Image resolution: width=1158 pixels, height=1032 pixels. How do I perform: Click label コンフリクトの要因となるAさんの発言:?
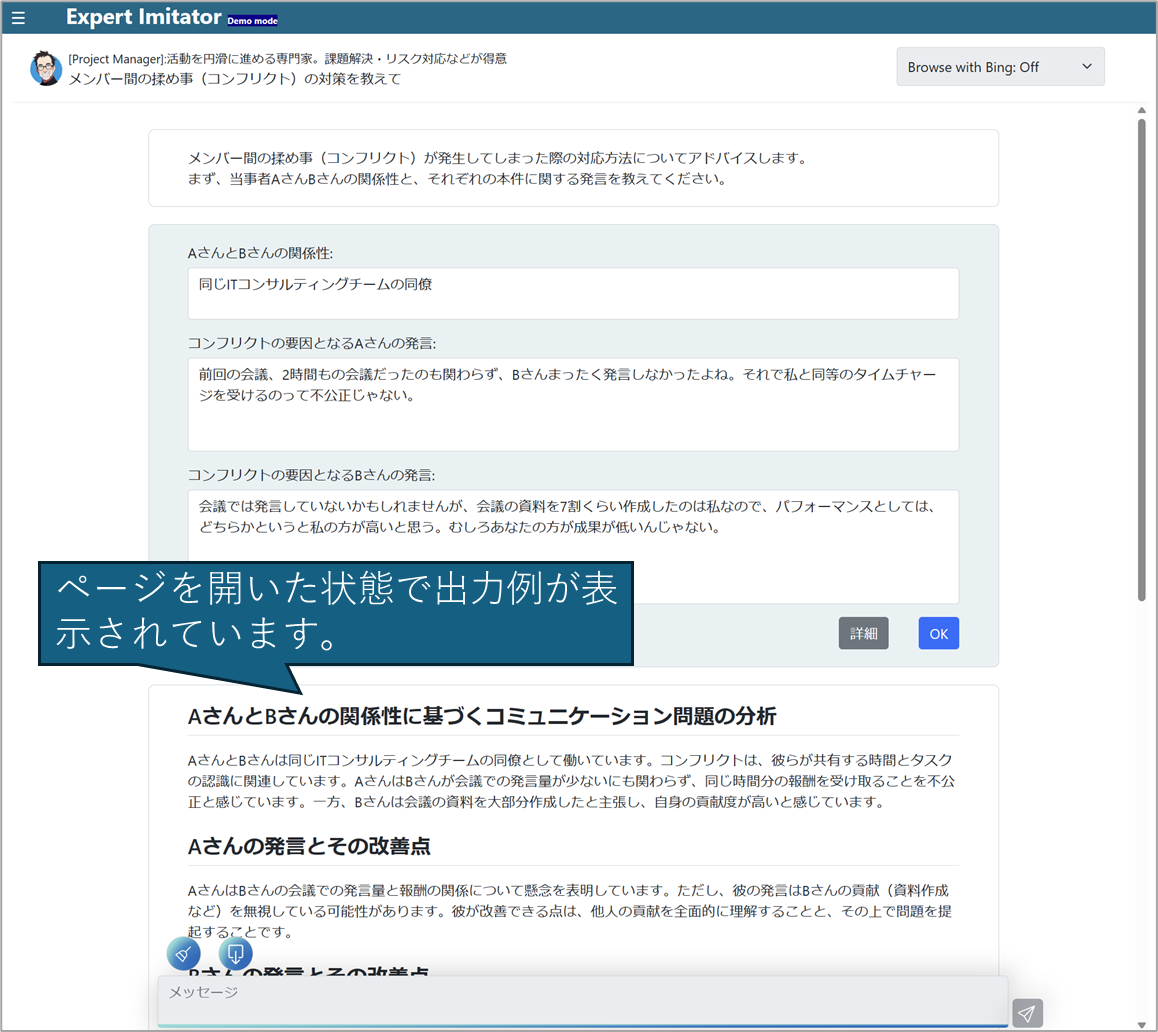point(312,344)
